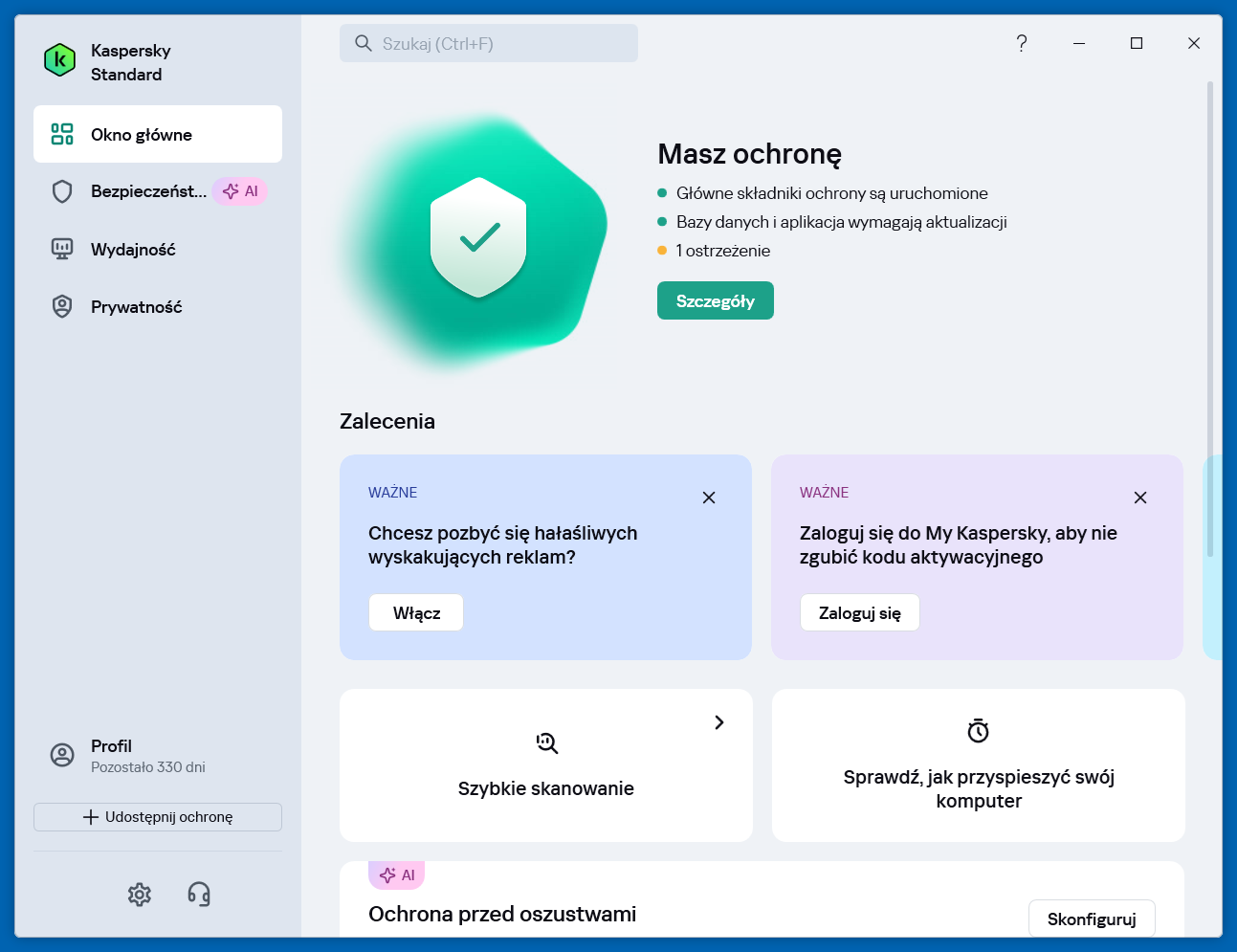This screenshot has width=1237, height=952.
Task: Click the Profil user avatar icon
Action: (62, 755)
